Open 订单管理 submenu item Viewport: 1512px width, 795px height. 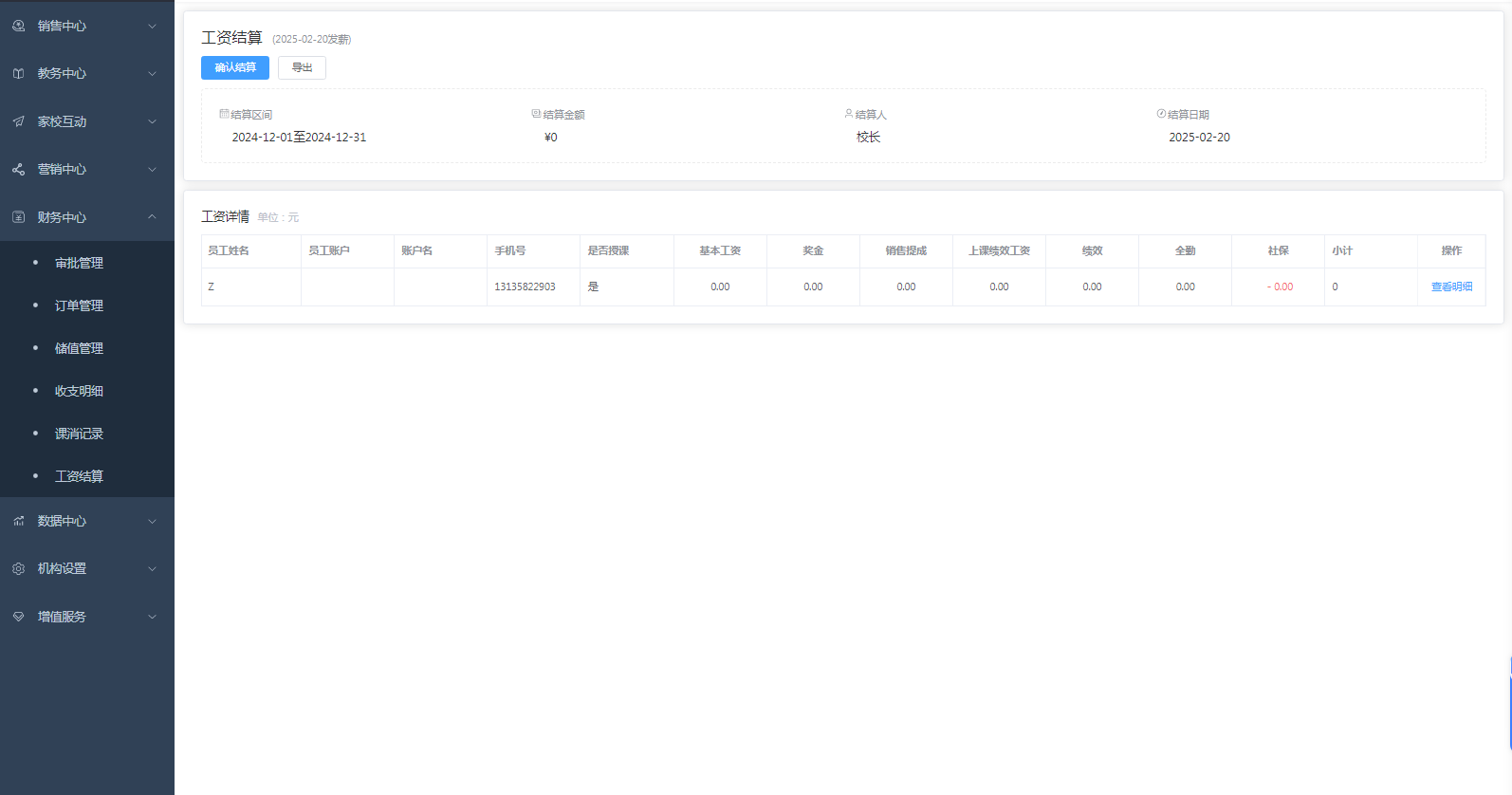[x=87, y=305]
